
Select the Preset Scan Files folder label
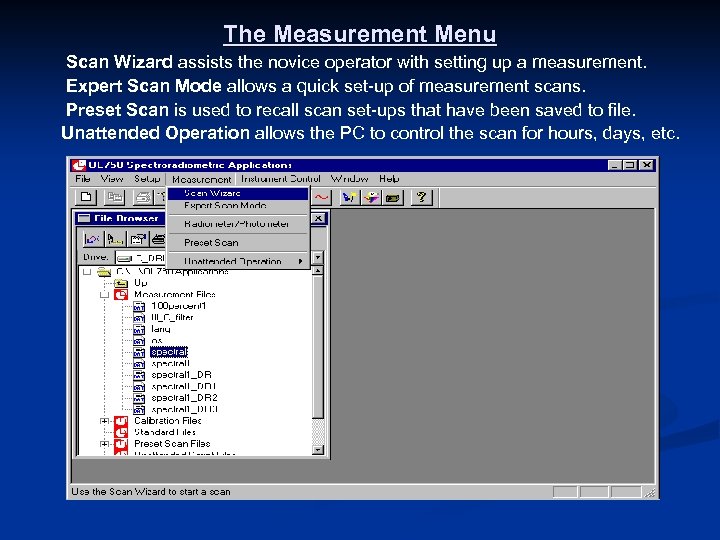point(172,444)
